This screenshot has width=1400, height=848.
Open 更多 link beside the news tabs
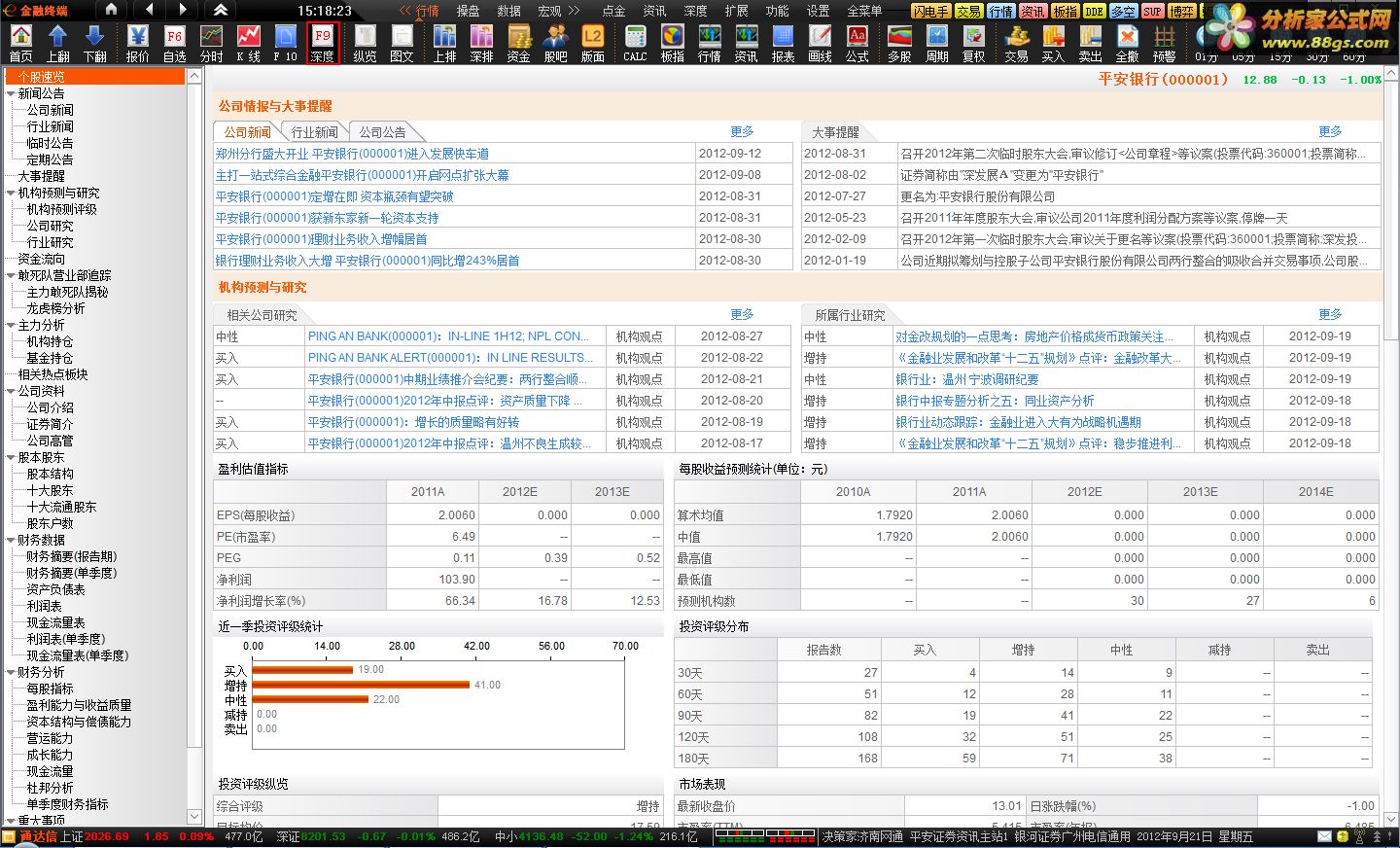(x=742, y=131)
